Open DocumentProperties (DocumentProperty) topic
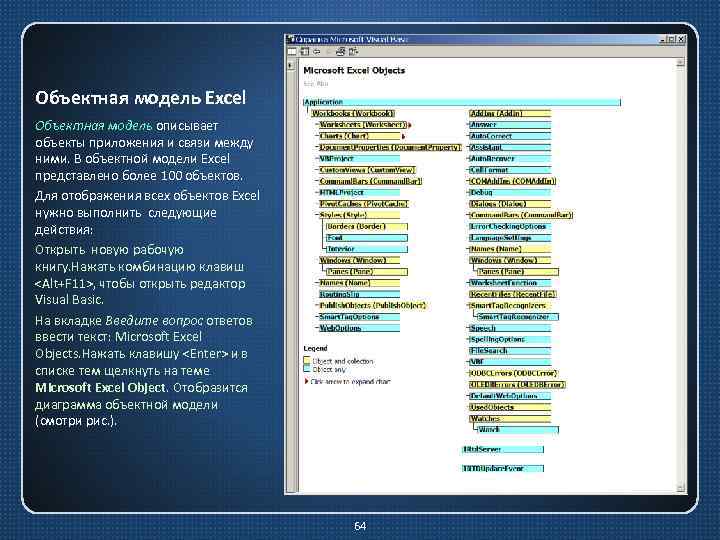The image size is (720, 540). 389,147
